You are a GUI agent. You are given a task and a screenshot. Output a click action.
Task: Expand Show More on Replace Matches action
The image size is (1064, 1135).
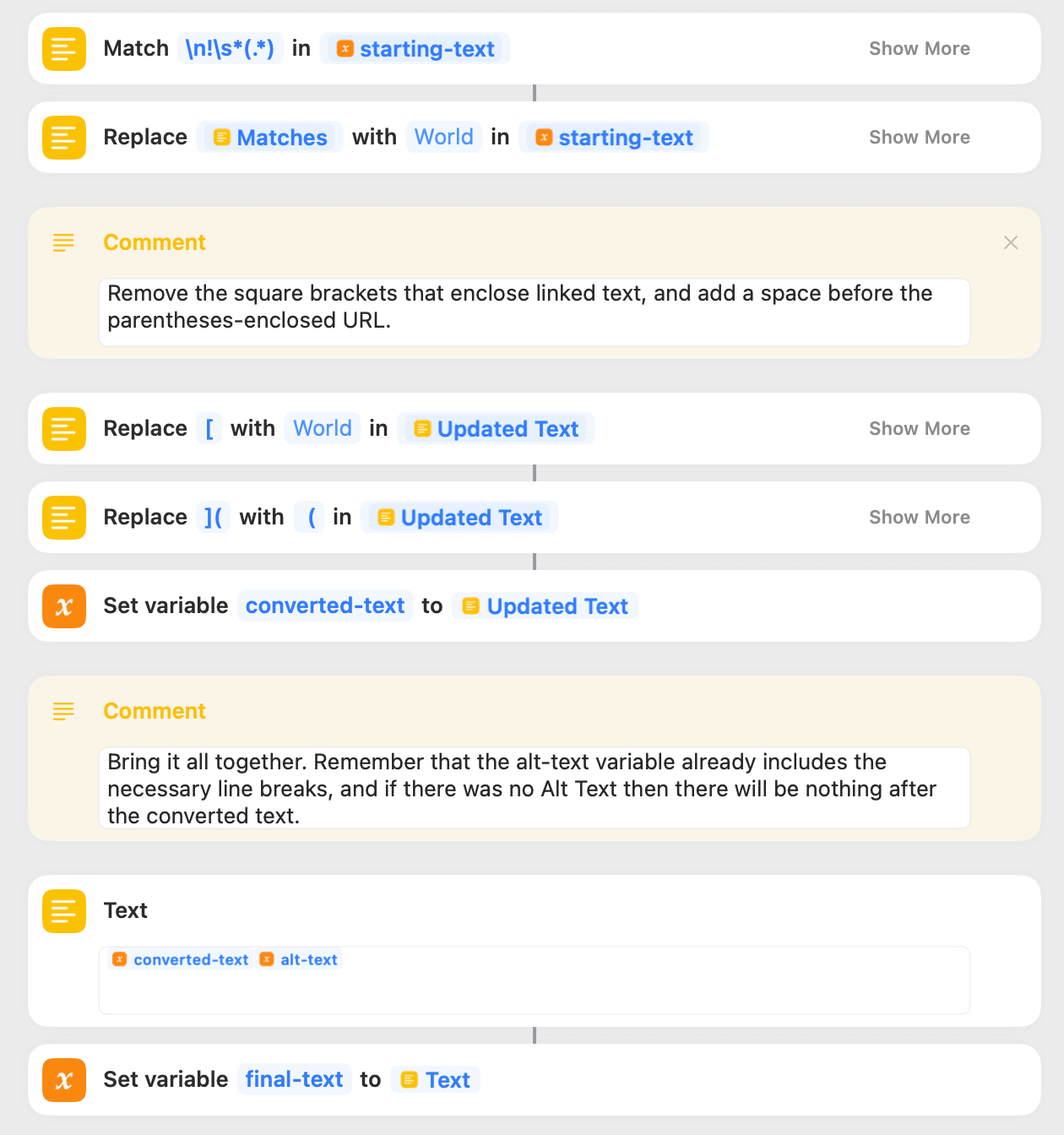(920, 138)
